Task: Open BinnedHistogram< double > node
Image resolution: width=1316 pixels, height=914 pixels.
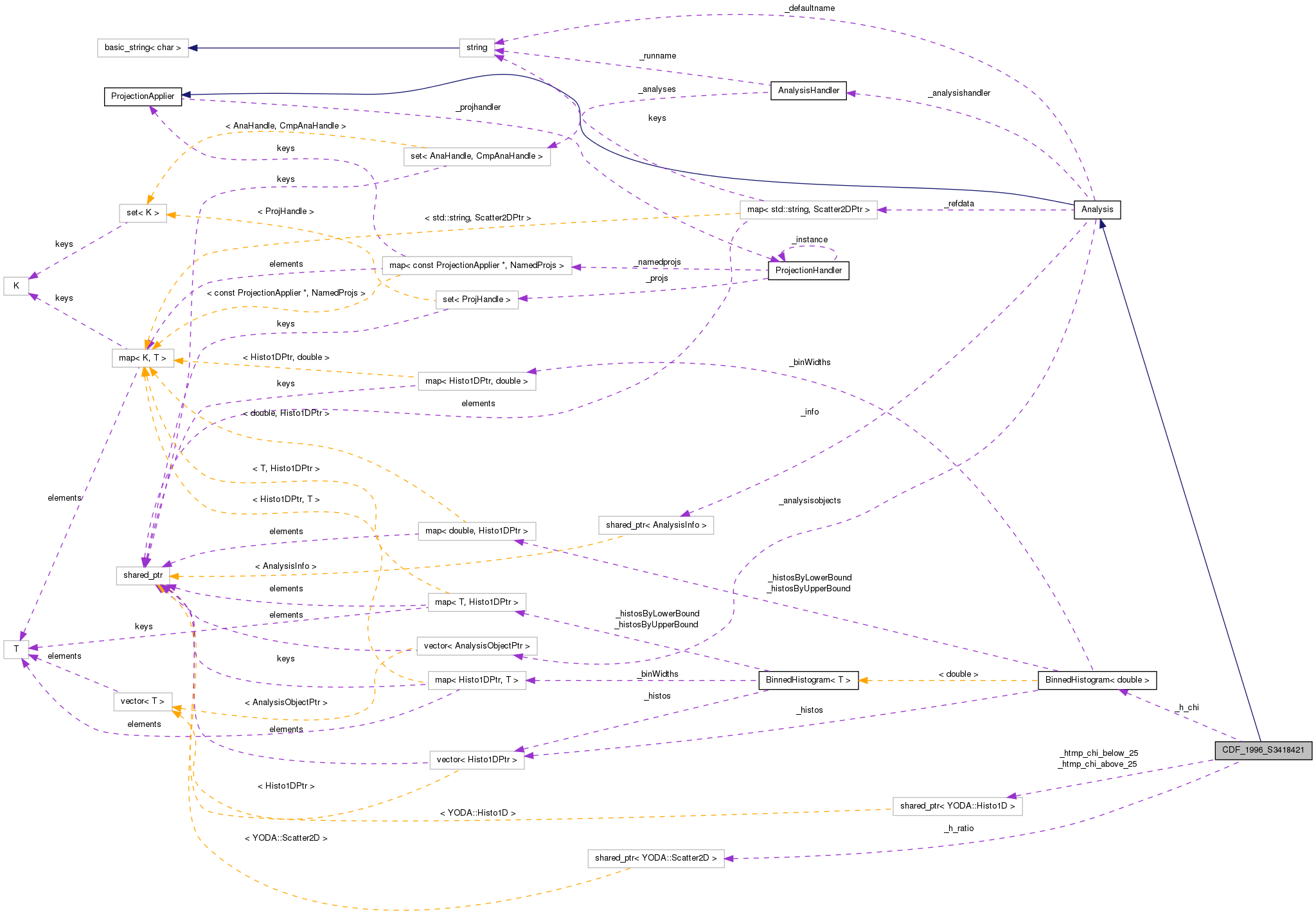Action: [x=1097, y=680]
